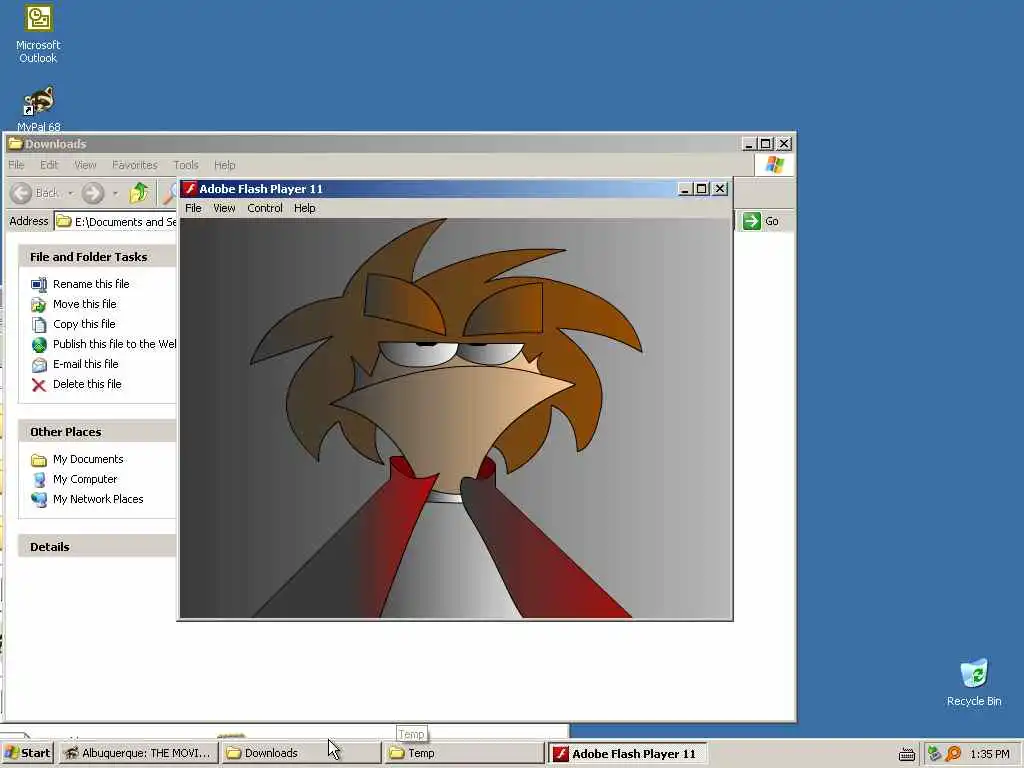Close the Adobe Flash Player window

(720, 189)
